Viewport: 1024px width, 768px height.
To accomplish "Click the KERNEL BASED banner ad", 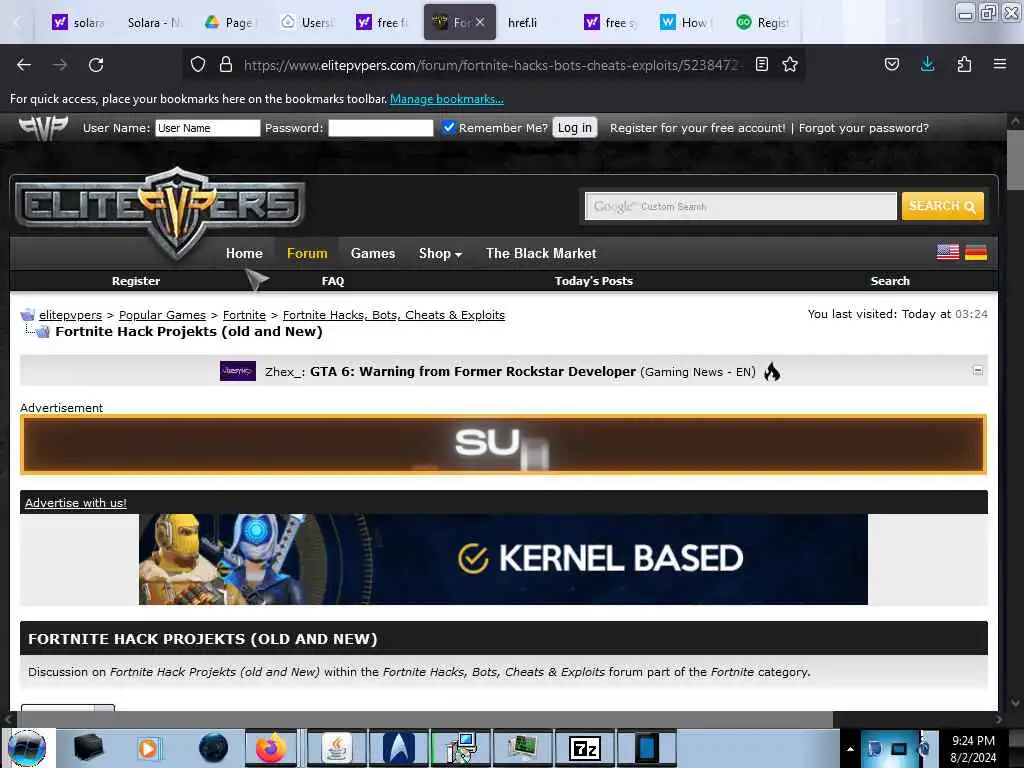I will click(x=504, y=559).
